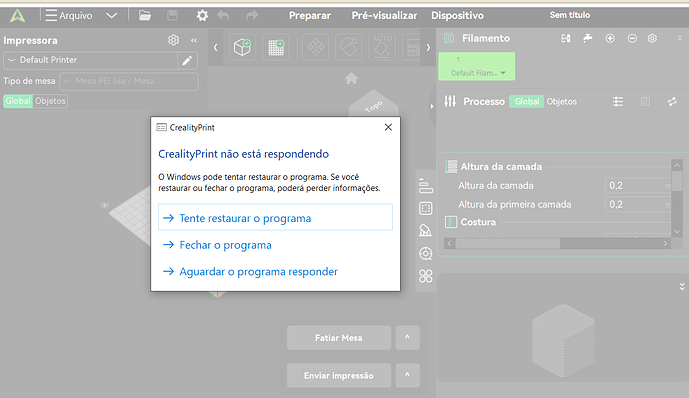
Task: Choose Fechar o programa in the dialog
Action: pyautogui.click(x=225, y=245)
